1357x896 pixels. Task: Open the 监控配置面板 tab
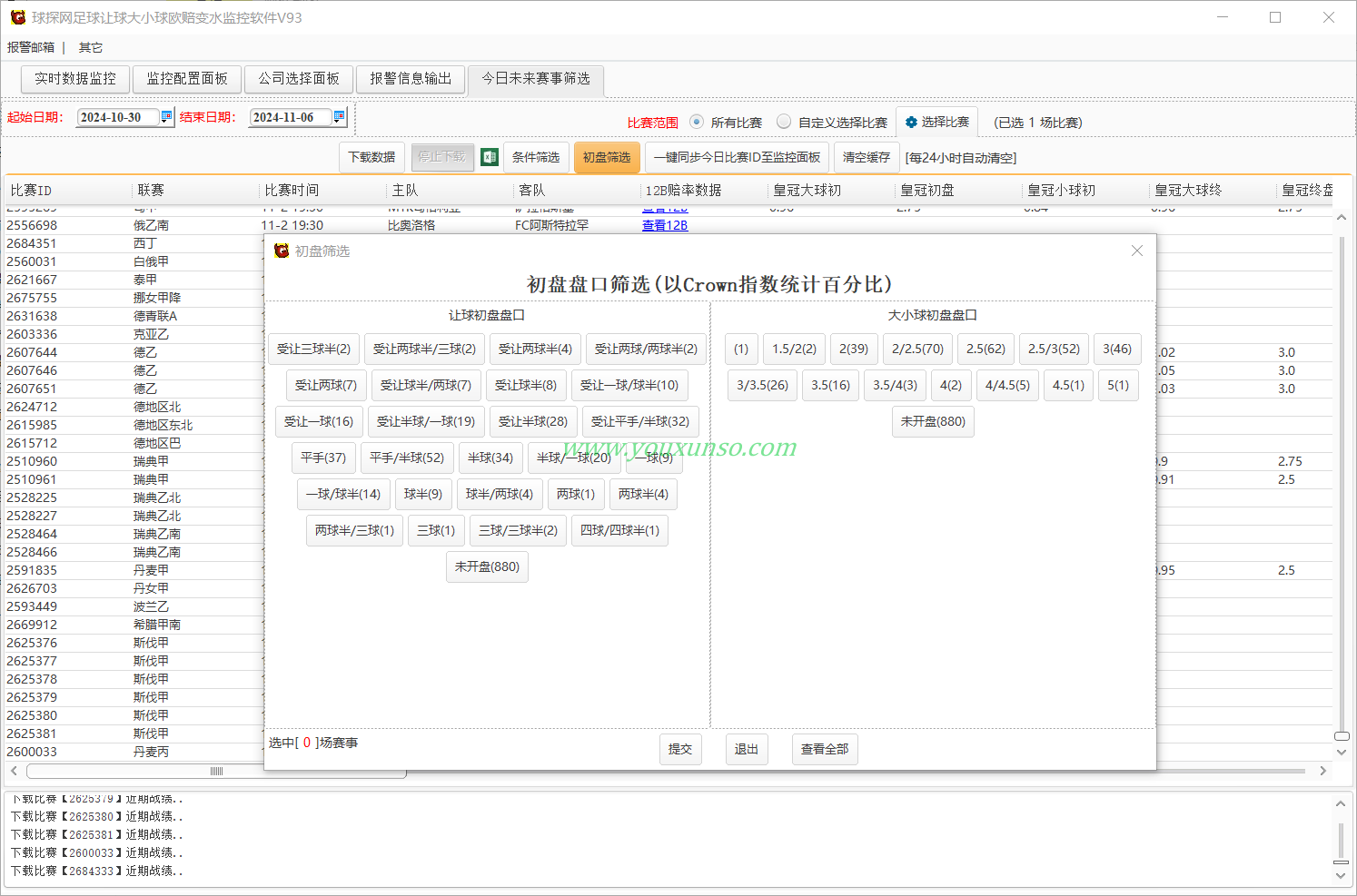point(187,79)
